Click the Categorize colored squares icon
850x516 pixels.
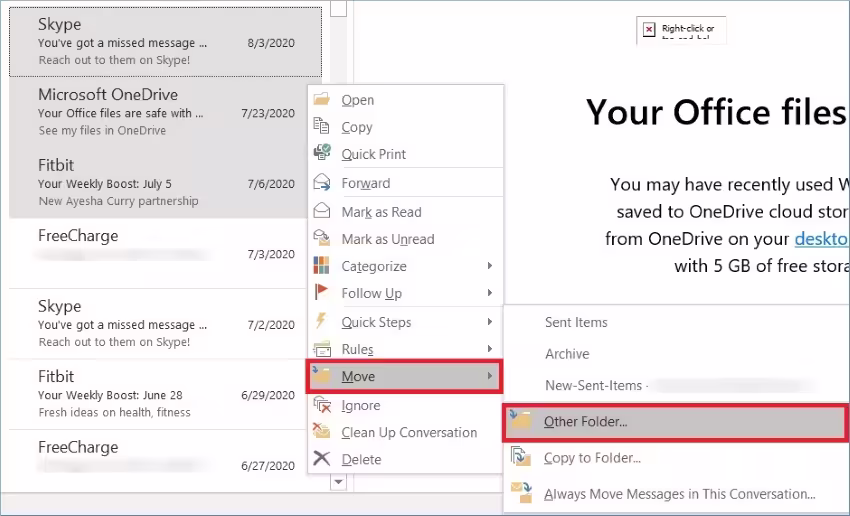pos(321,266)
